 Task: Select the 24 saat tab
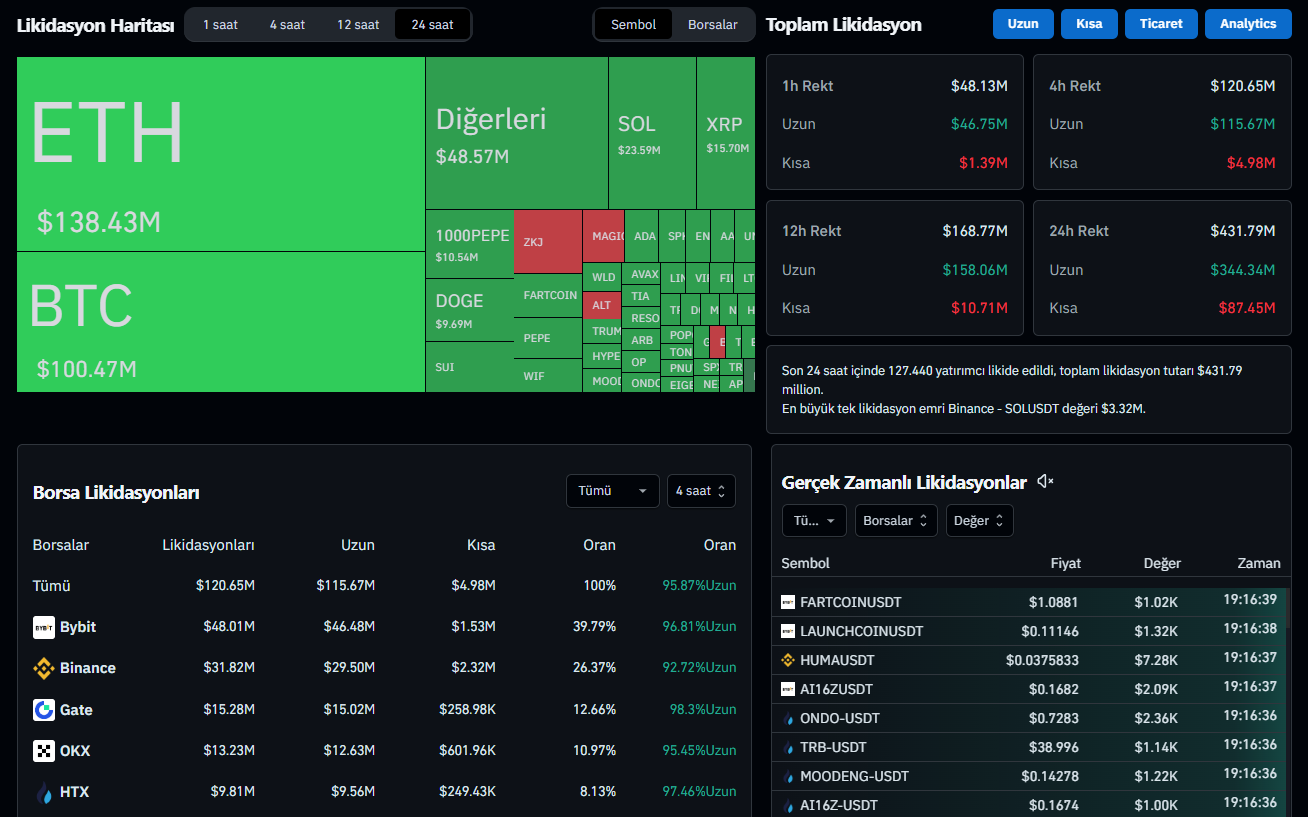(432, 24)
